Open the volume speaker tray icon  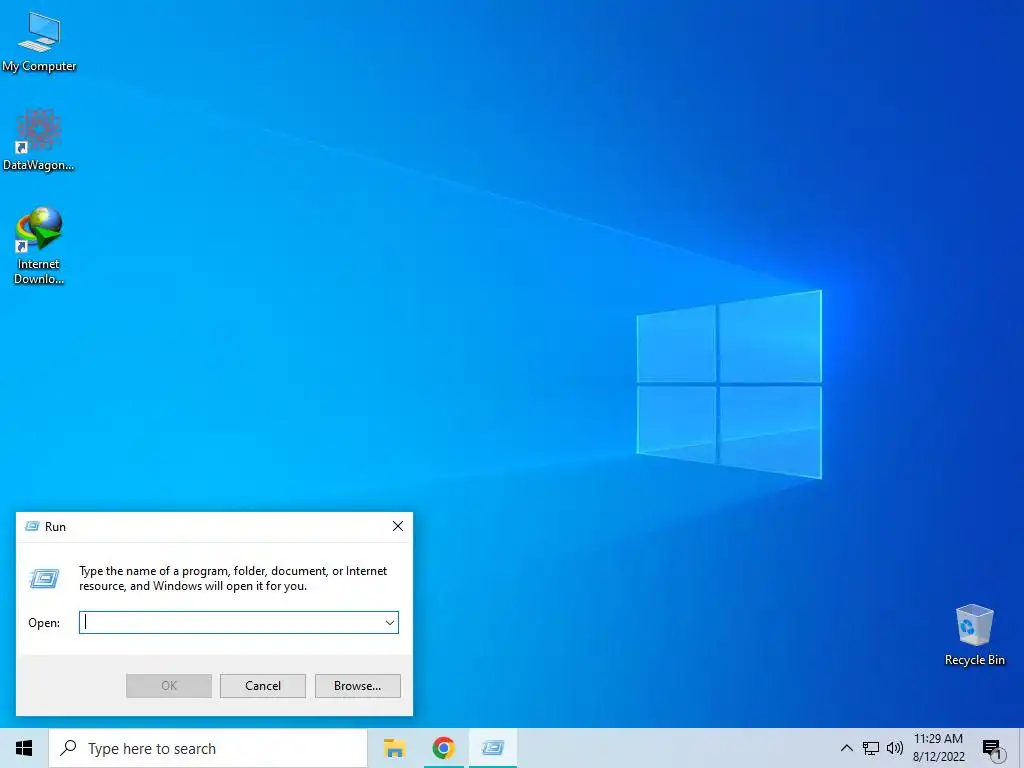(x=895, y=748)
